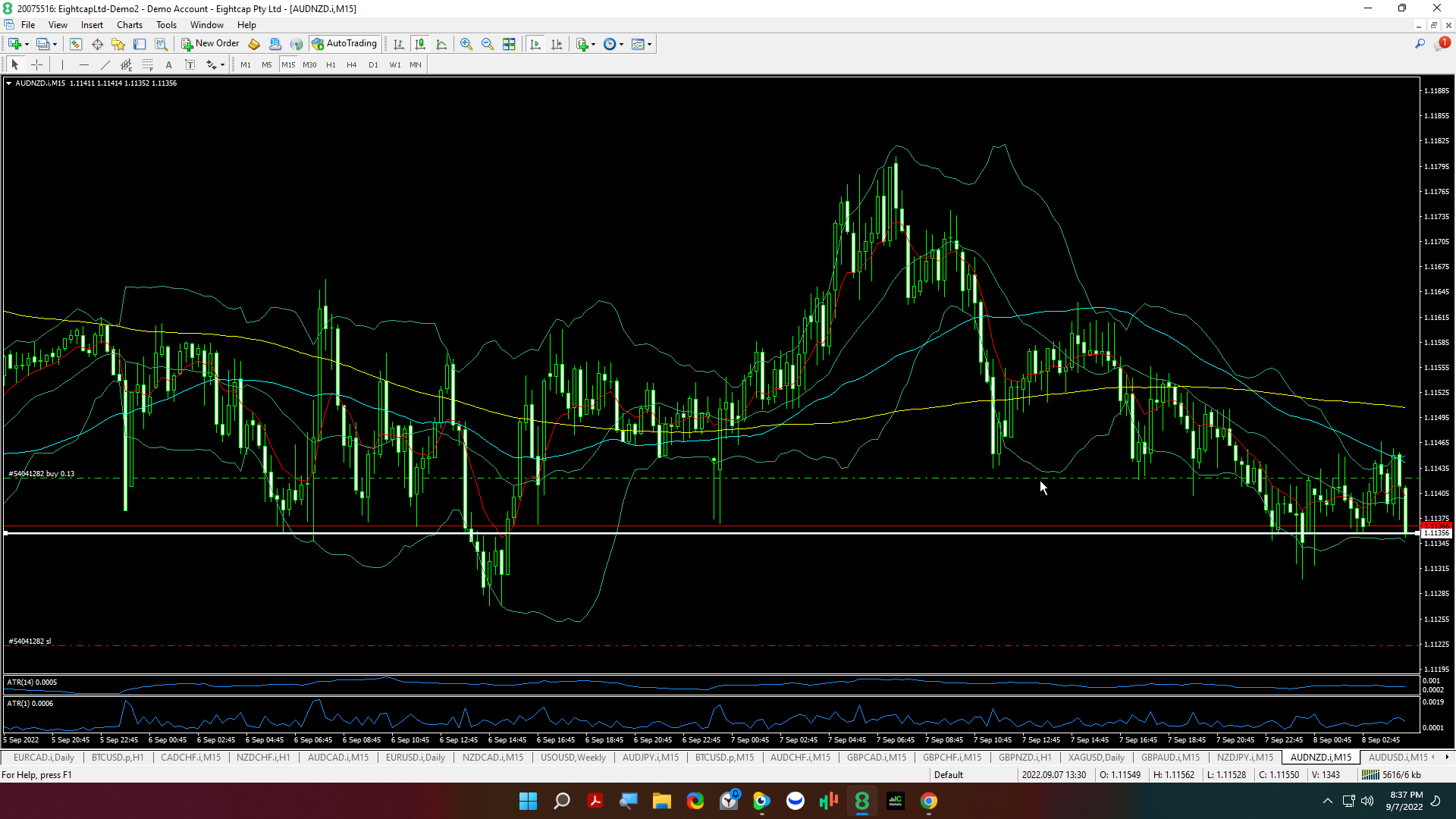Open the Strategy Tester icon

pyautogui.click(x=161, y=44)
